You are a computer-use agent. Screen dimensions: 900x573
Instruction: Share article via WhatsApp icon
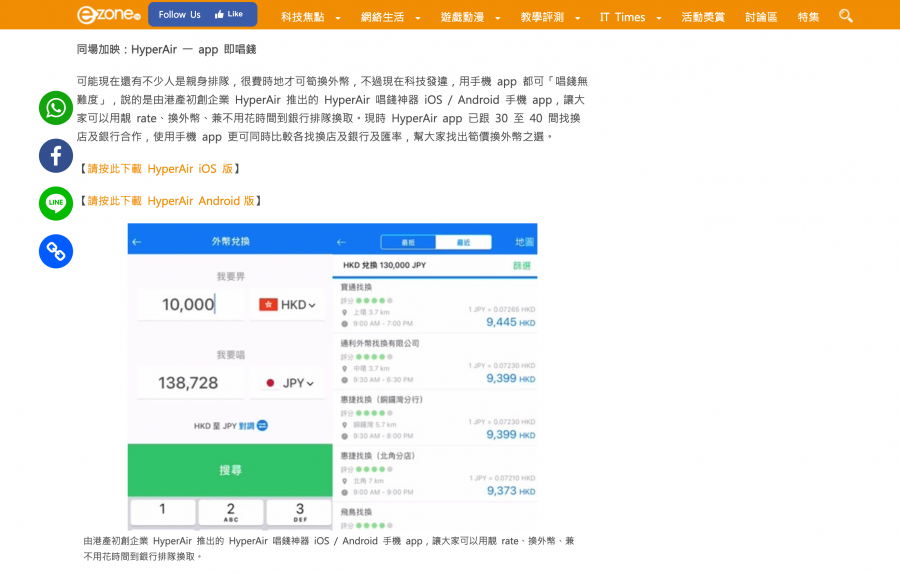pyautogui.click(x=56, y=108)
